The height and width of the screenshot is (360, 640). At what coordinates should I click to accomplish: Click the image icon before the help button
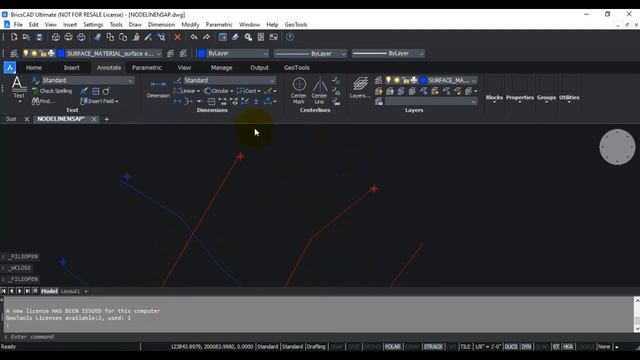(x=273, y=37)
